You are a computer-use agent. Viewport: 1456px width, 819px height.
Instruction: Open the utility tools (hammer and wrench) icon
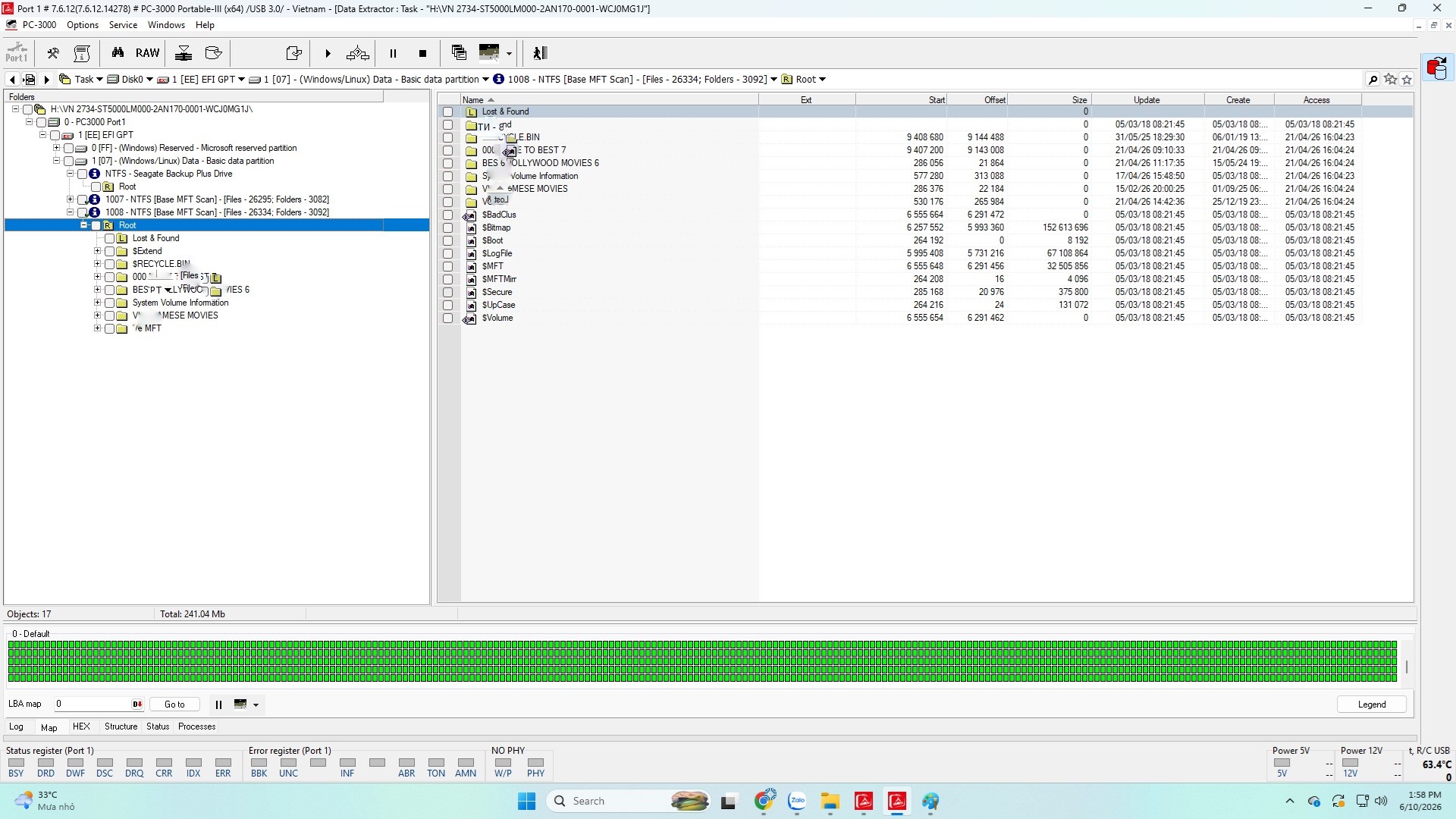tap(53, 53)
